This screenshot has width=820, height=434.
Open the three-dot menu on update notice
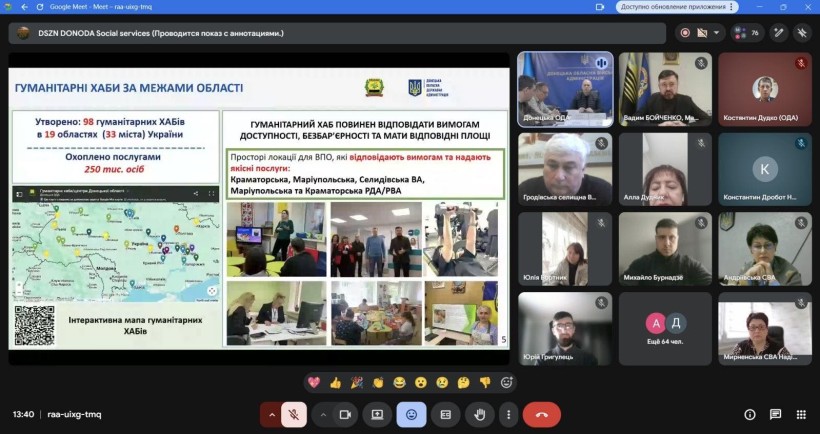tap(732, 7)
